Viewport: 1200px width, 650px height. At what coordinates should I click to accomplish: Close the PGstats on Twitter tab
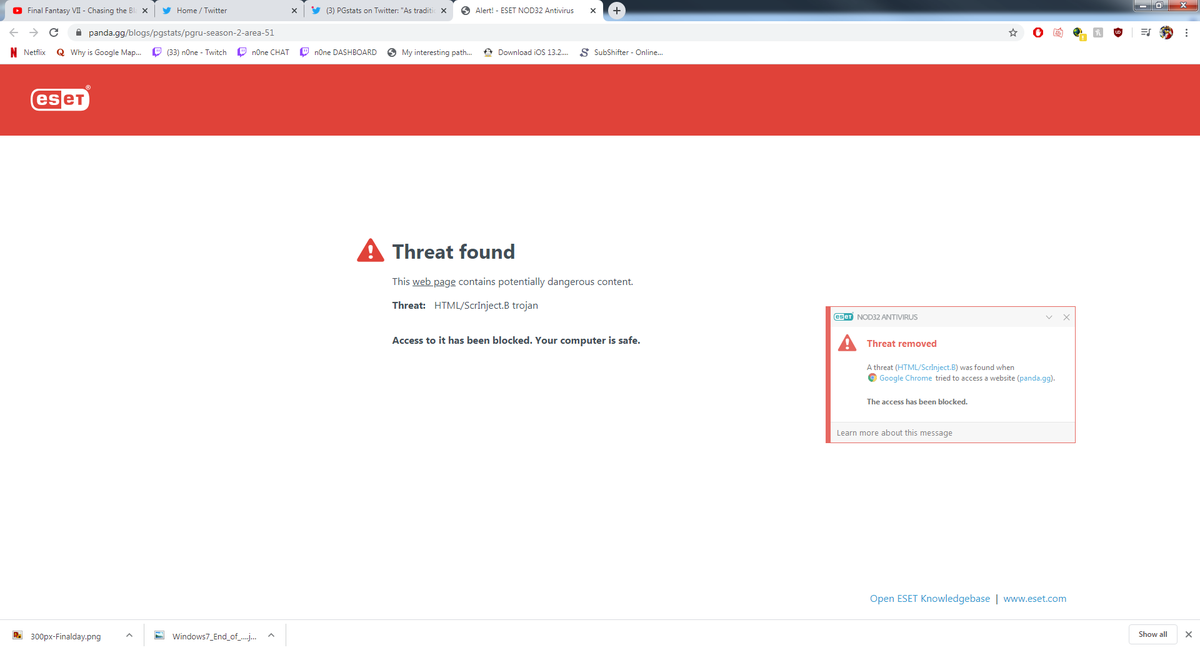tap(446, 11)
